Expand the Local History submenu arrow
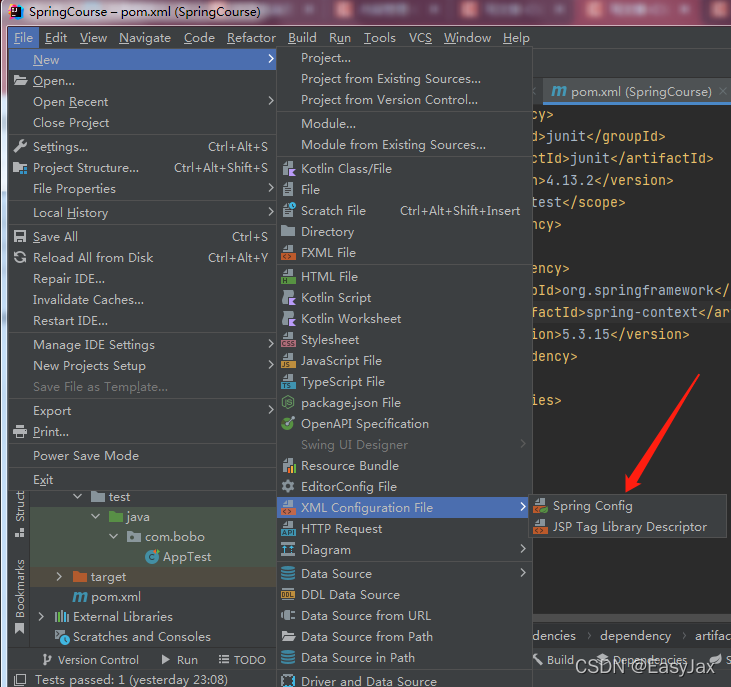Viewport: 731px width, 687px height. click(271, 212)
